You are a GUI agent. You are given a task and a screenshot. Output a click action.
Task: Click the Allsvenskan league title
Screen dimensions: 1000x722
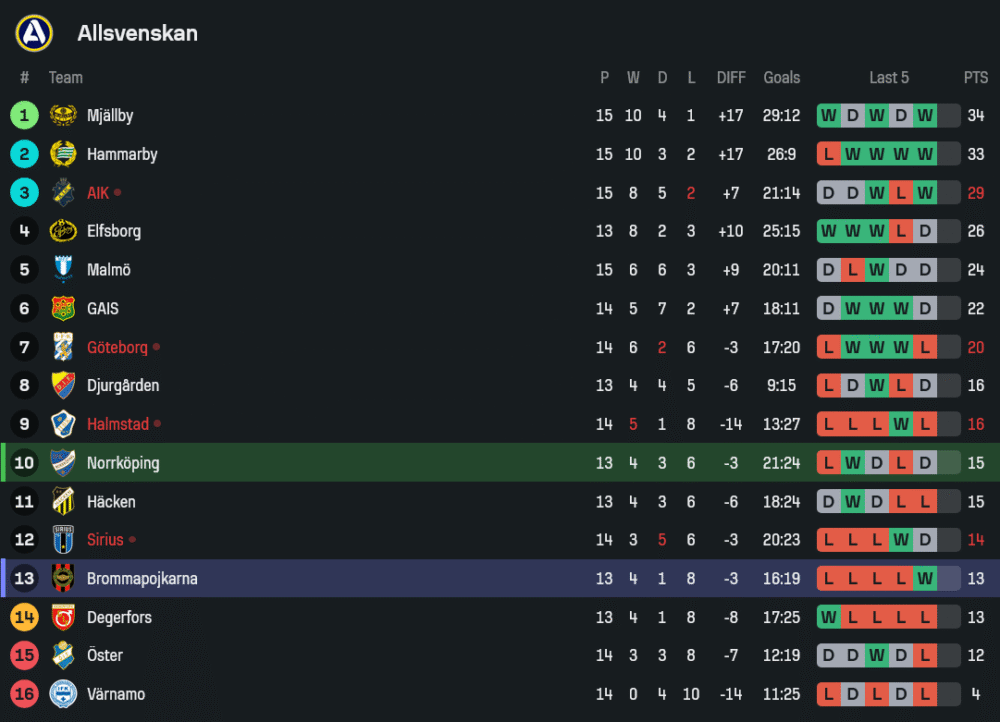pos(137,33)
